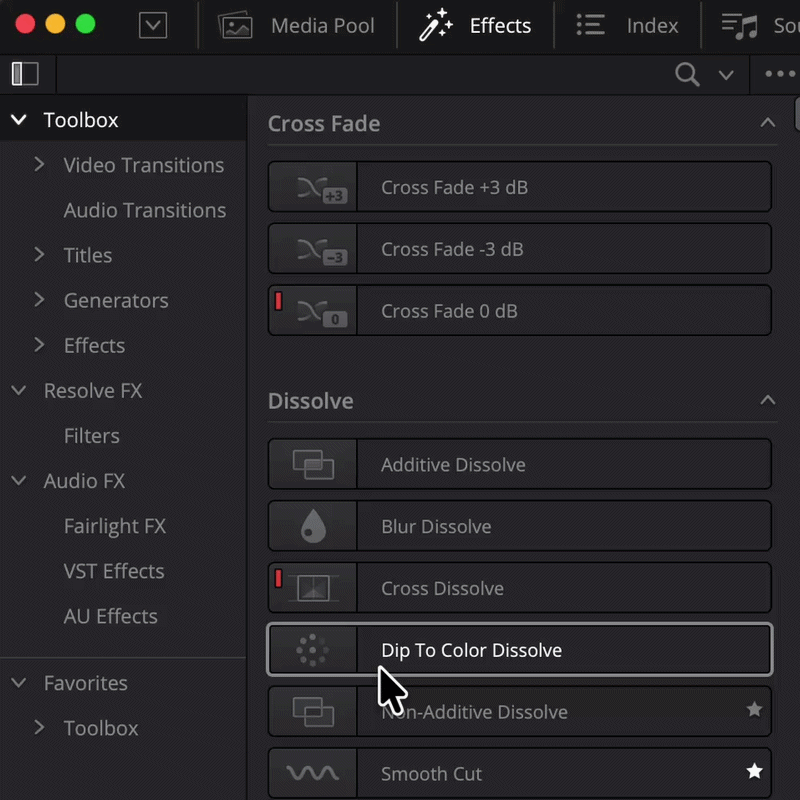Click the green fullscreen window button
This screenshot has height=800, width=800.
coord(85,24)
